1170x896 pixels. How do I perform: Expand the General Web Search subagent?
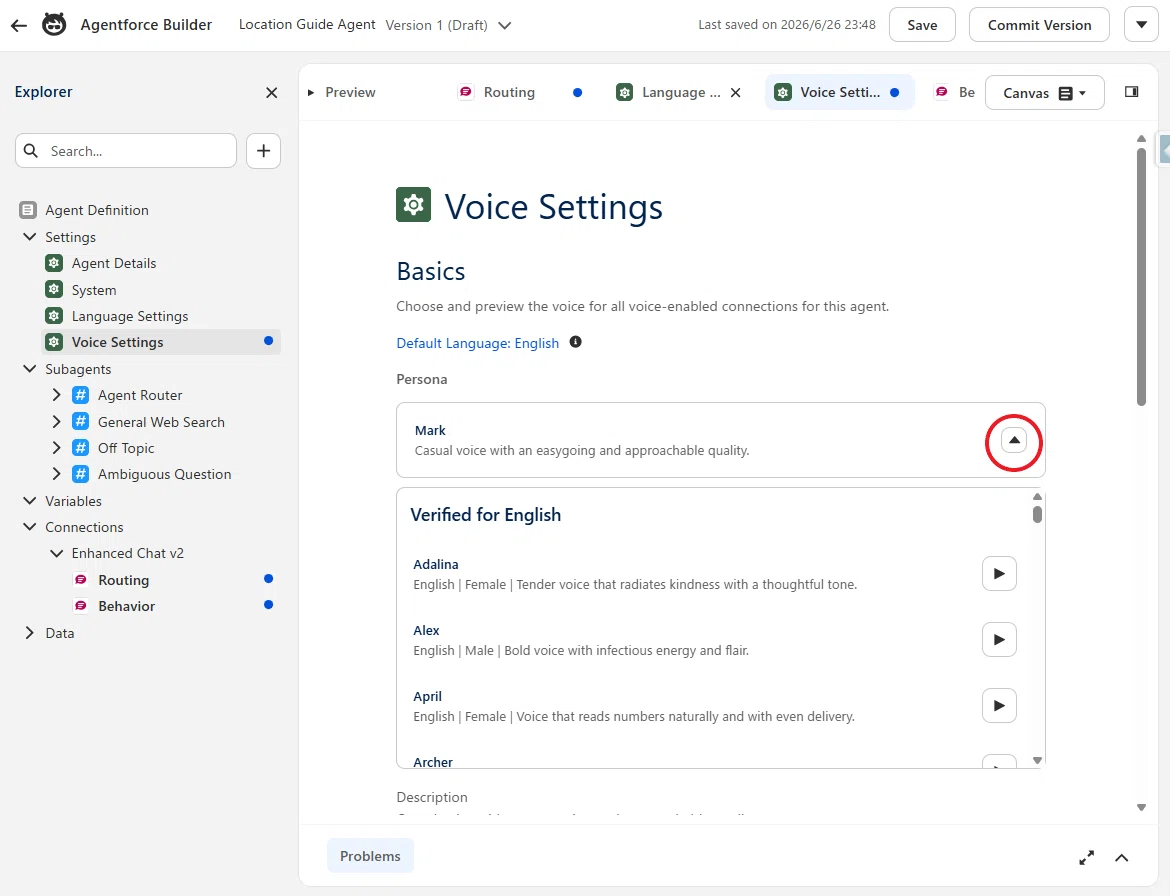57,422
